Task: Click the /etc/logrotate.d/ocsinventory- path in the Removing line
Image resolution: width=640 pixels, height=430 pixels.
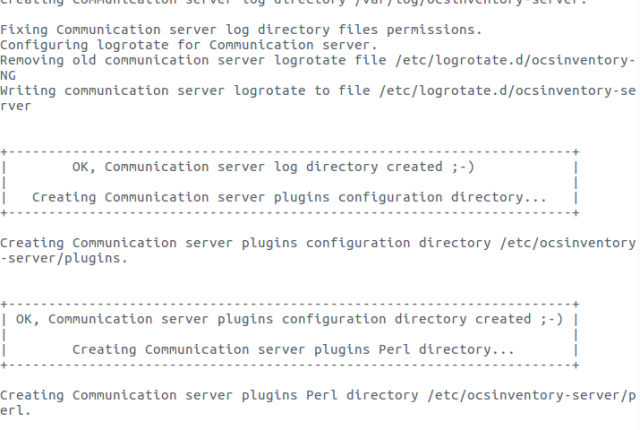Action: (x=515, y=60)
